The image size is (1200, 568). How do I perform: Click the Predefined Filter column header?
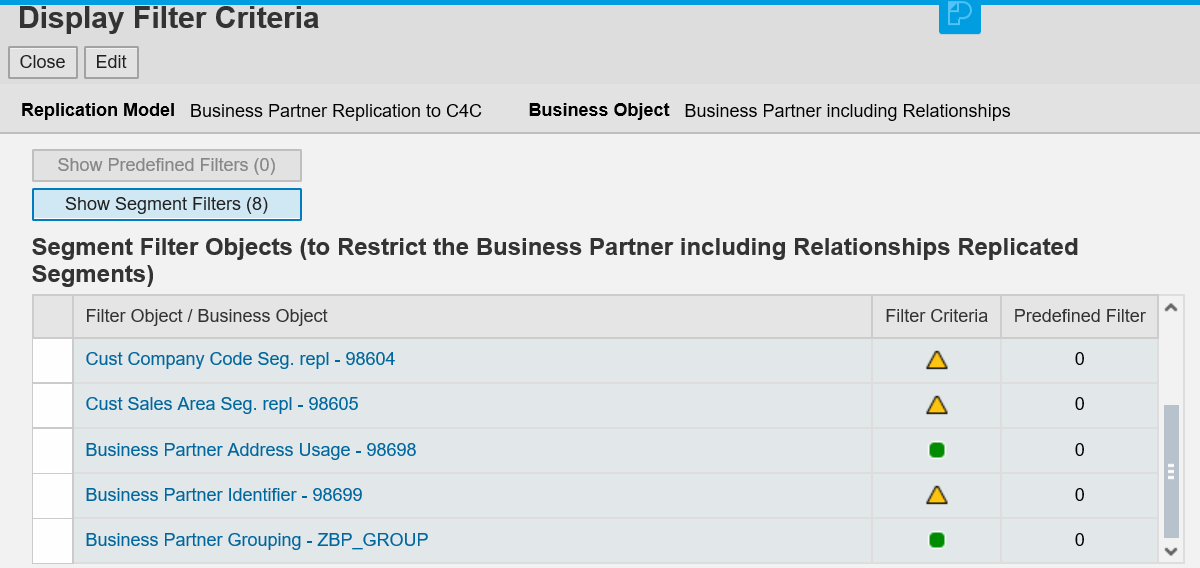[x=1079, y=316]
